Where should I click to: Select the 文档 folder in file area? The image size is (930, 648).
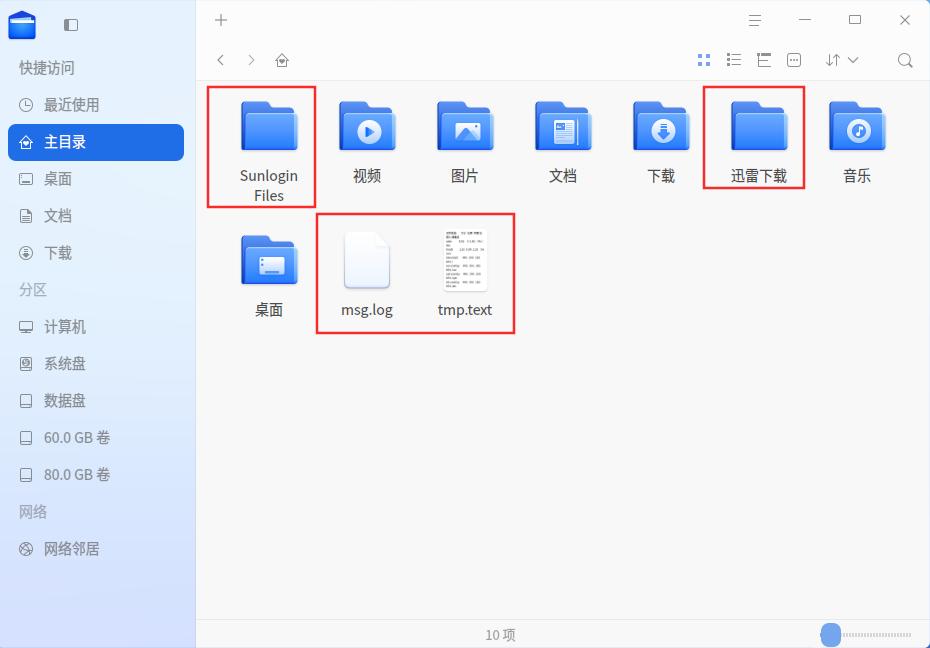pyautogui.click(x=563, y=141)
